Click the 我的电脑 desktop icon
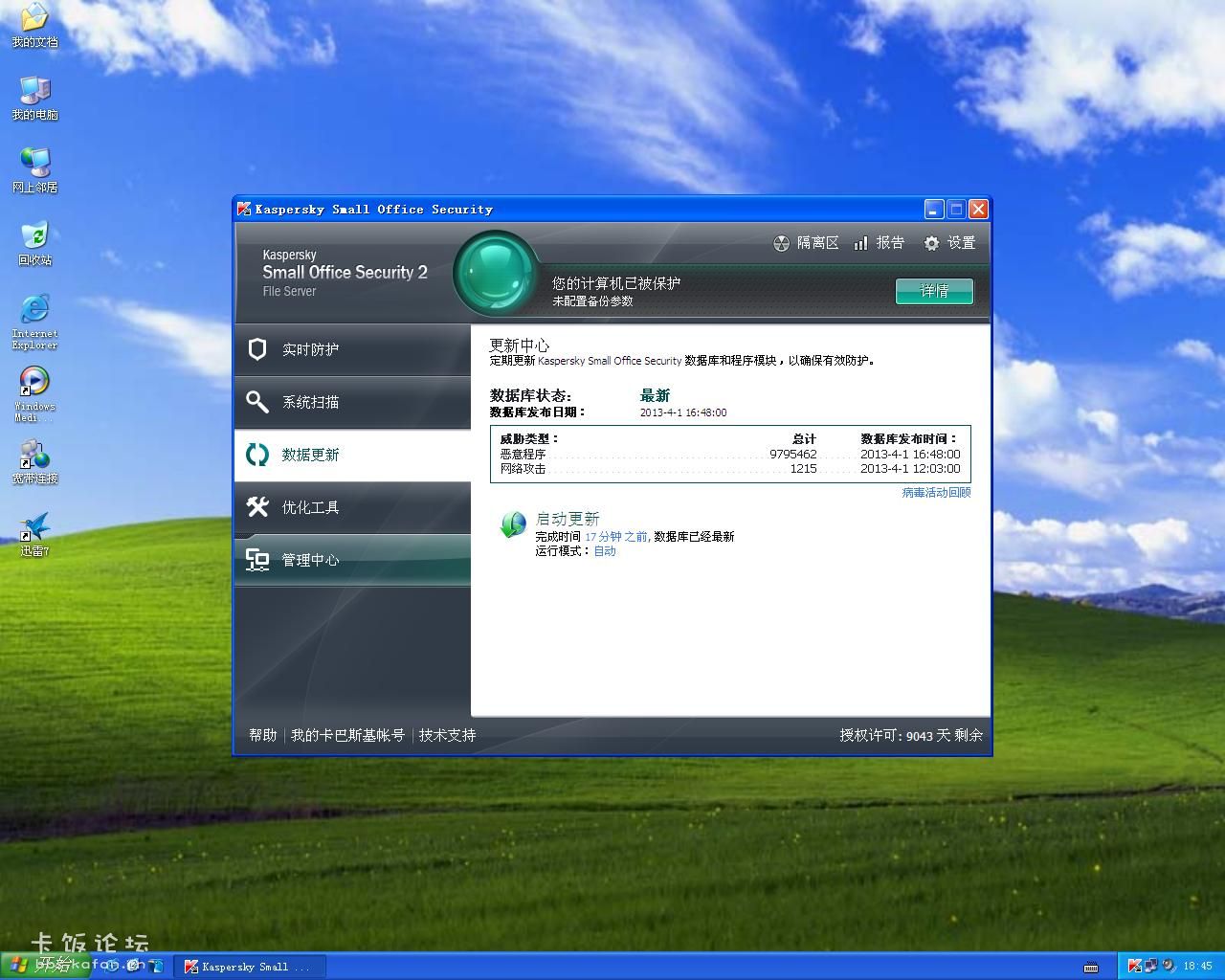Image resolution: width=1225 pixels, height=980 pixels. (x=34, y=99)
